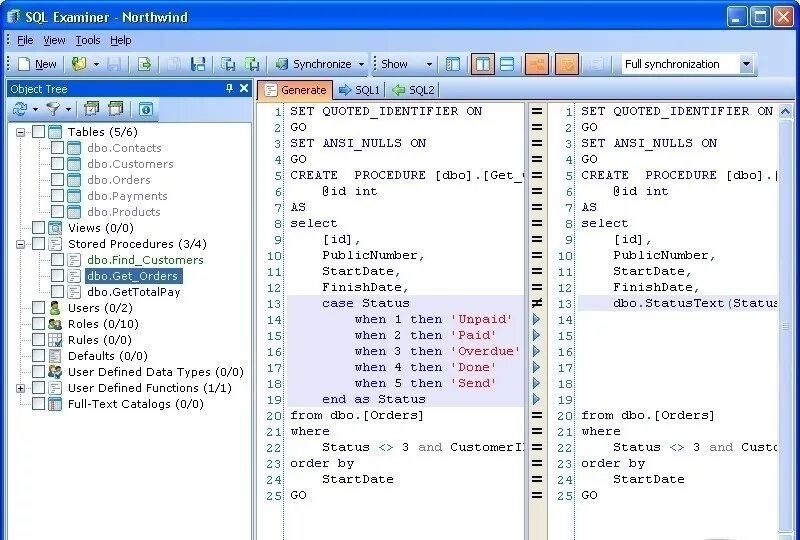Click the uncheck all objects icon
This screenshot has height=540, width=800.
tap(116, 109)
